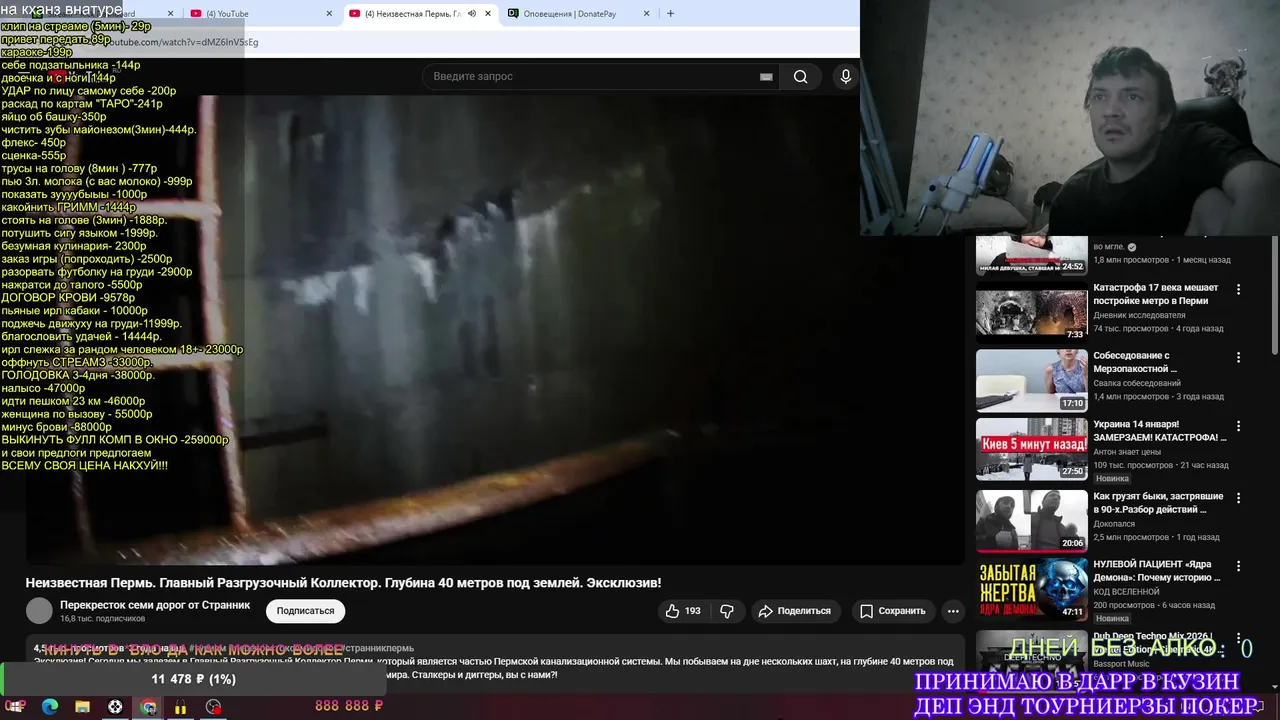Open Windows Start menu on taskbar
The image size is (1280, 720).
tap(16, 707)
